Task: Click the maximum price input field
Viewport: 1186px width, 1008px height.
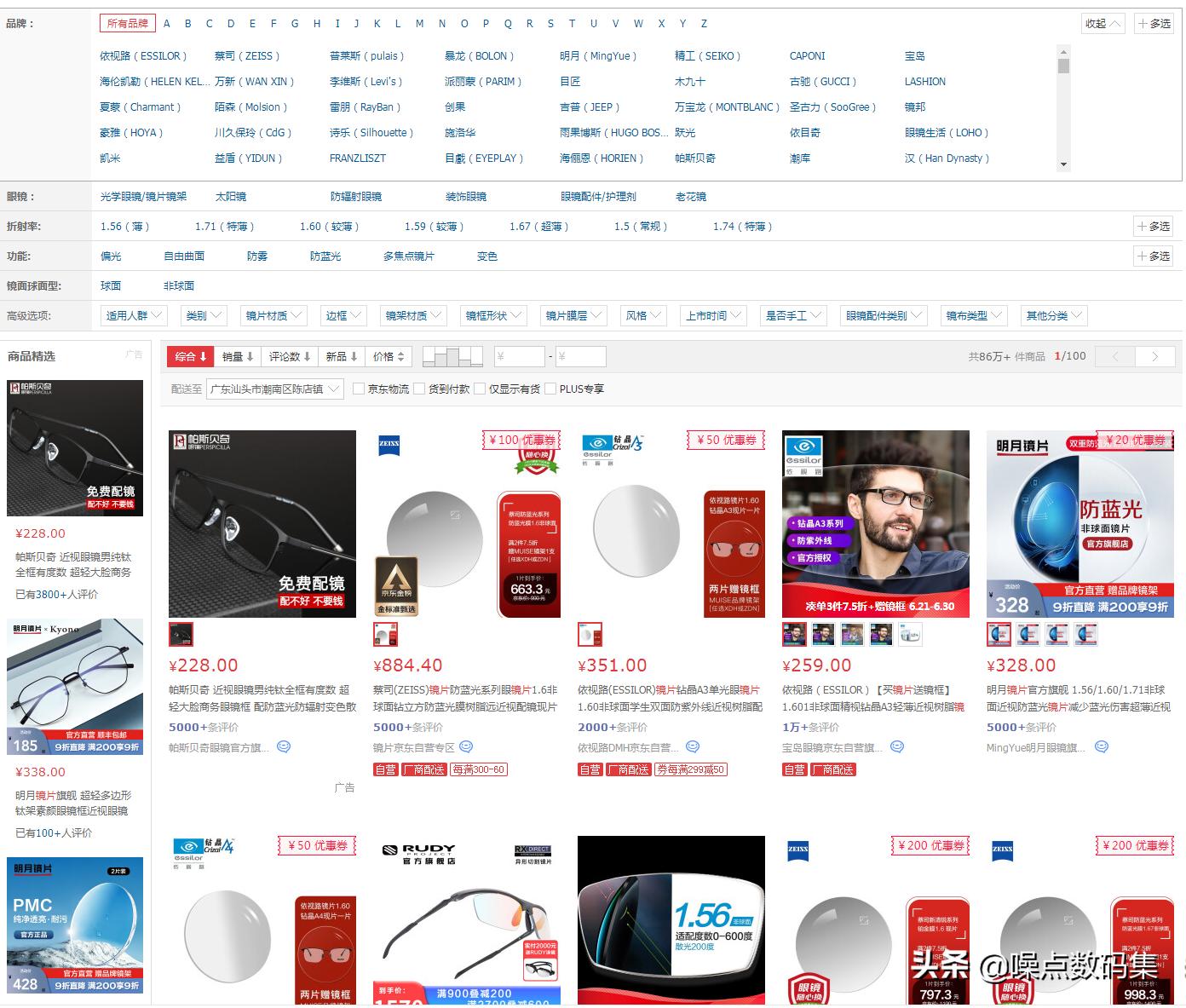Action: coord(581,357)
